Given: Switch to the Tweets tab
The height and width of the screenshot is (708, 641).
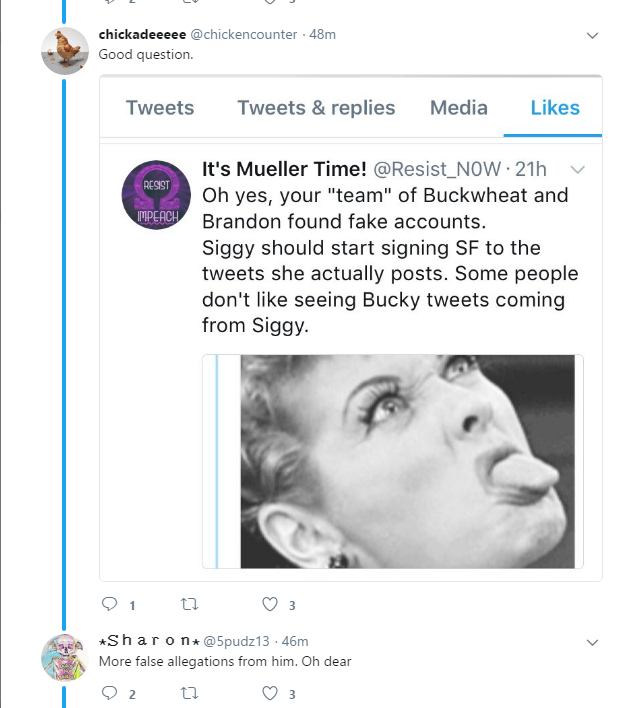Looking at the screenshot, I should (160, 108).
